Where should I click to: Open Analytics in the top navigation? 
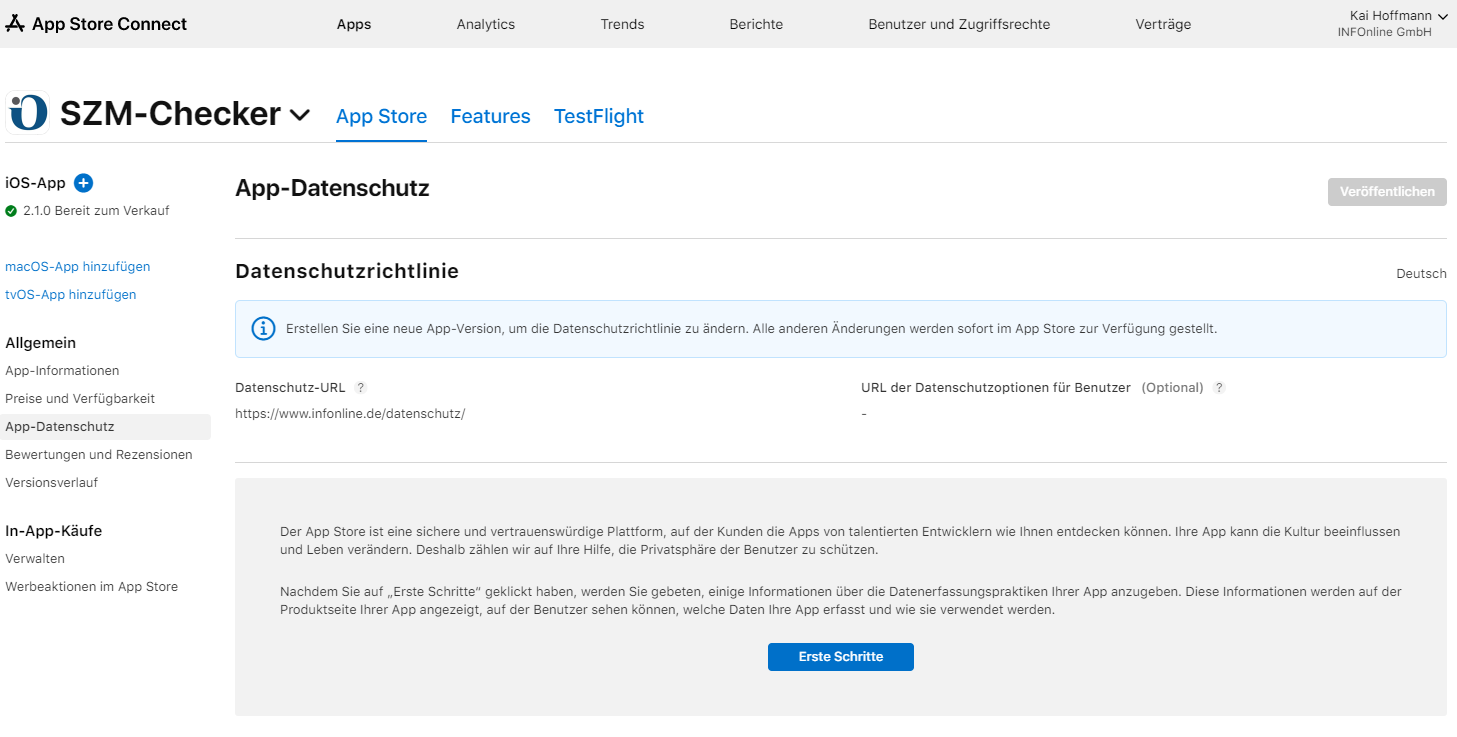click(486, 24)
